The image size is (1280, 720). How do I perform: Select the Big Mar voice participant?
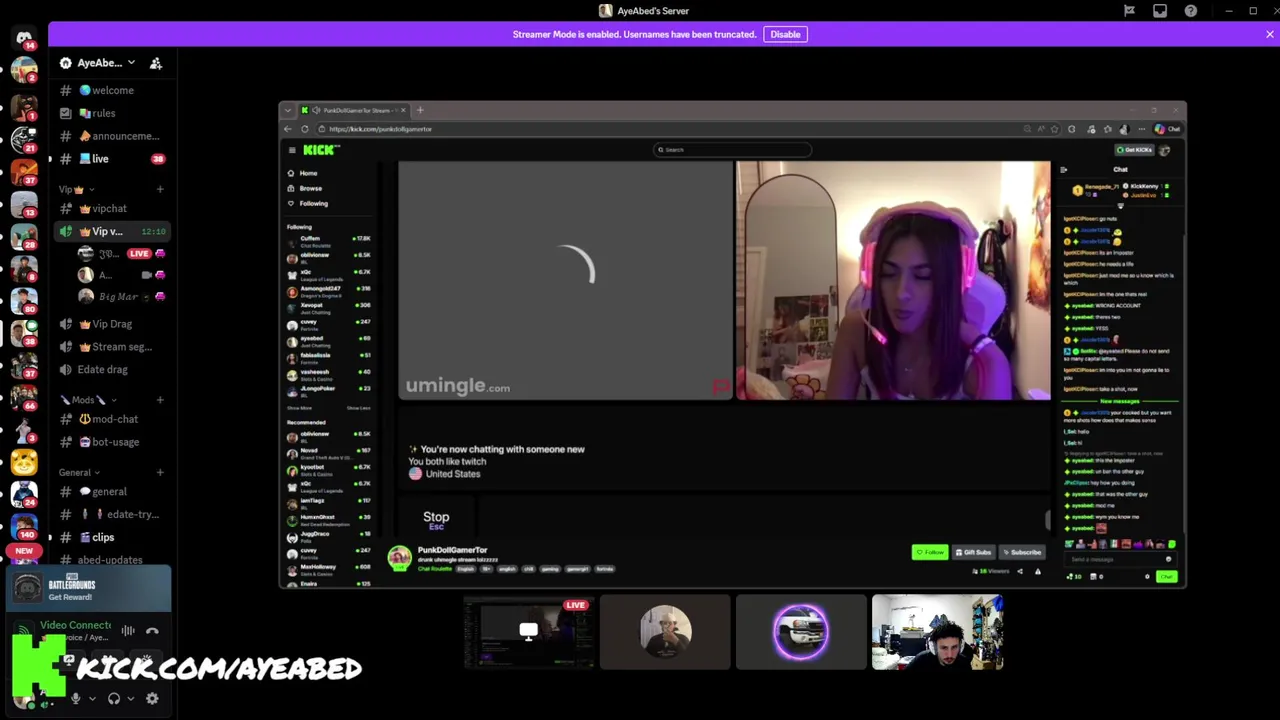pos(120,296)
